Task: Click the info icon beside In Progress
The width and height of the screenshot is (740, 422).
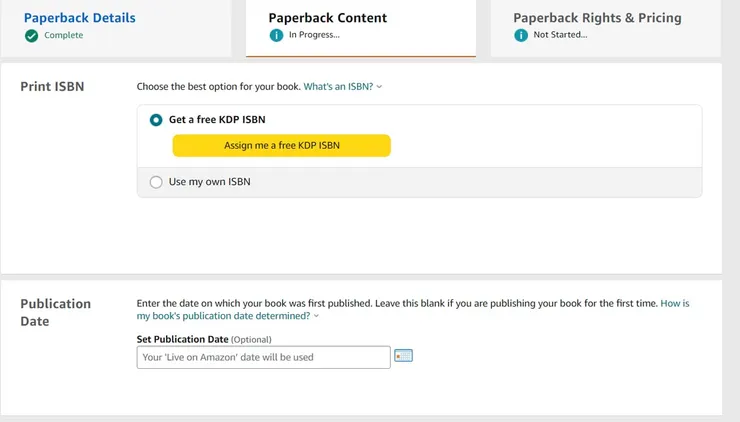Action: point(276,36)
